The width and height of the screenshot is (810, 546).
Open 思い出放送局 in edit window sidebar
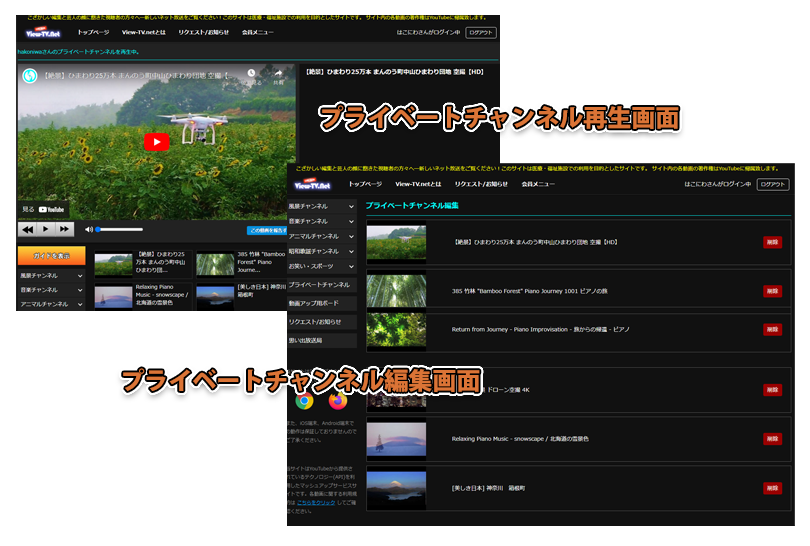[322, 340]
